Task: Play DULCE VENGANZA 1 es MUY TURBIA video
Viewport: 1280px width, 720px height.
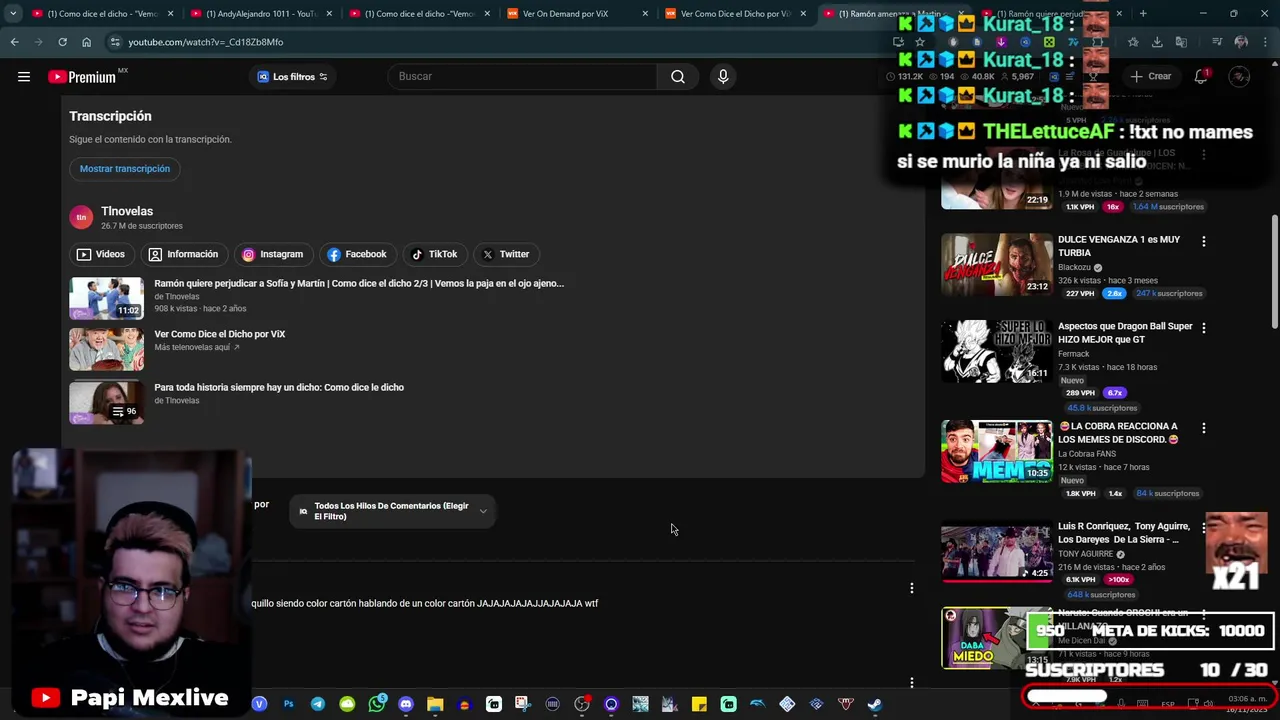Action: tap(997, 264)
